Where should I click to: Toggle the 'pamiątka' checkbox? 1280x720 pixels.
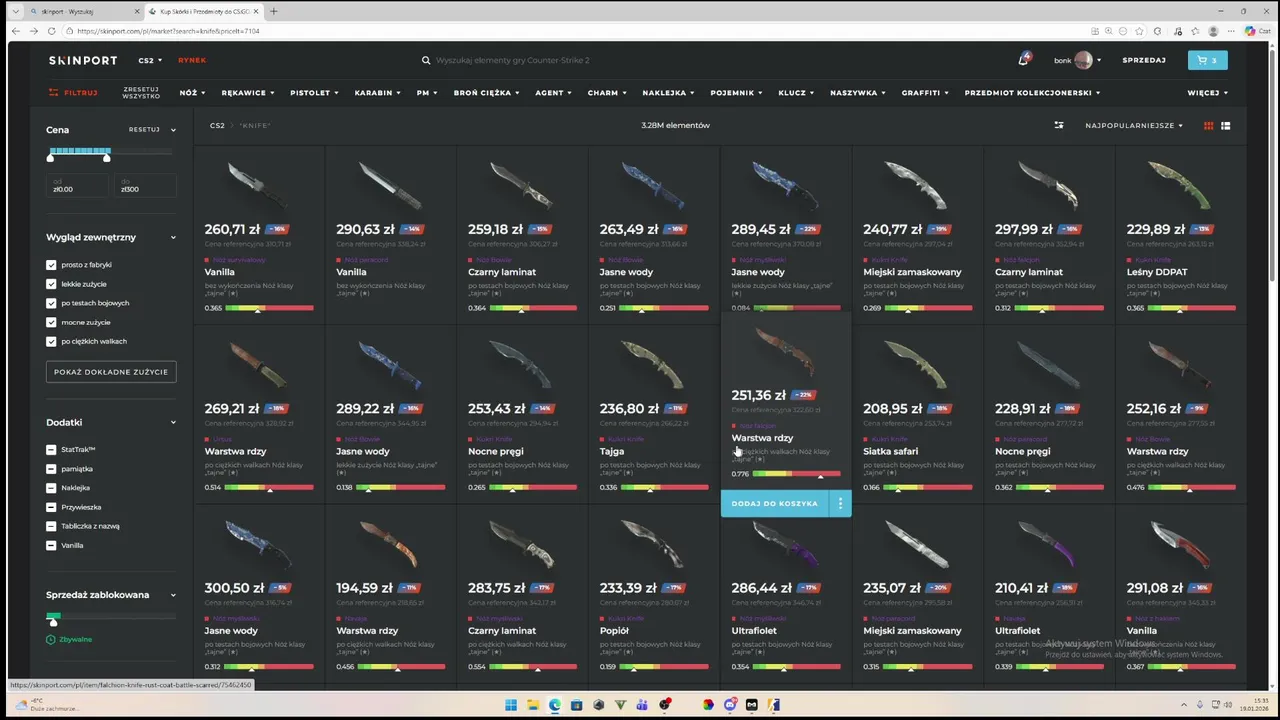tap(51, 469)
